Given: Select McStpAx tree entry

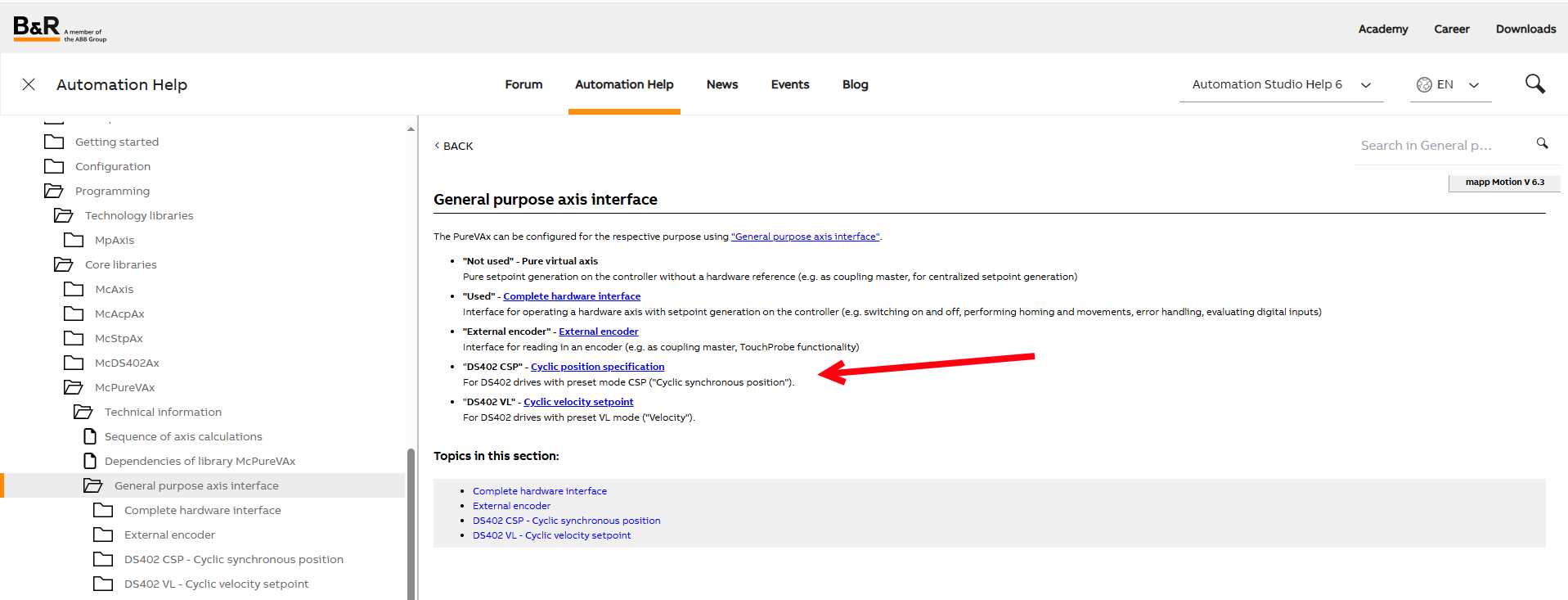Looking at the screenshot, I should 119,338.
